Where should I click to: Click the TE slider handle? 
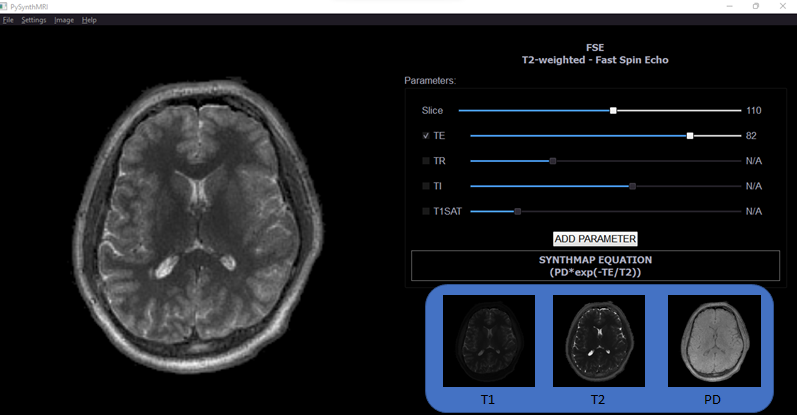pos(690,135)
